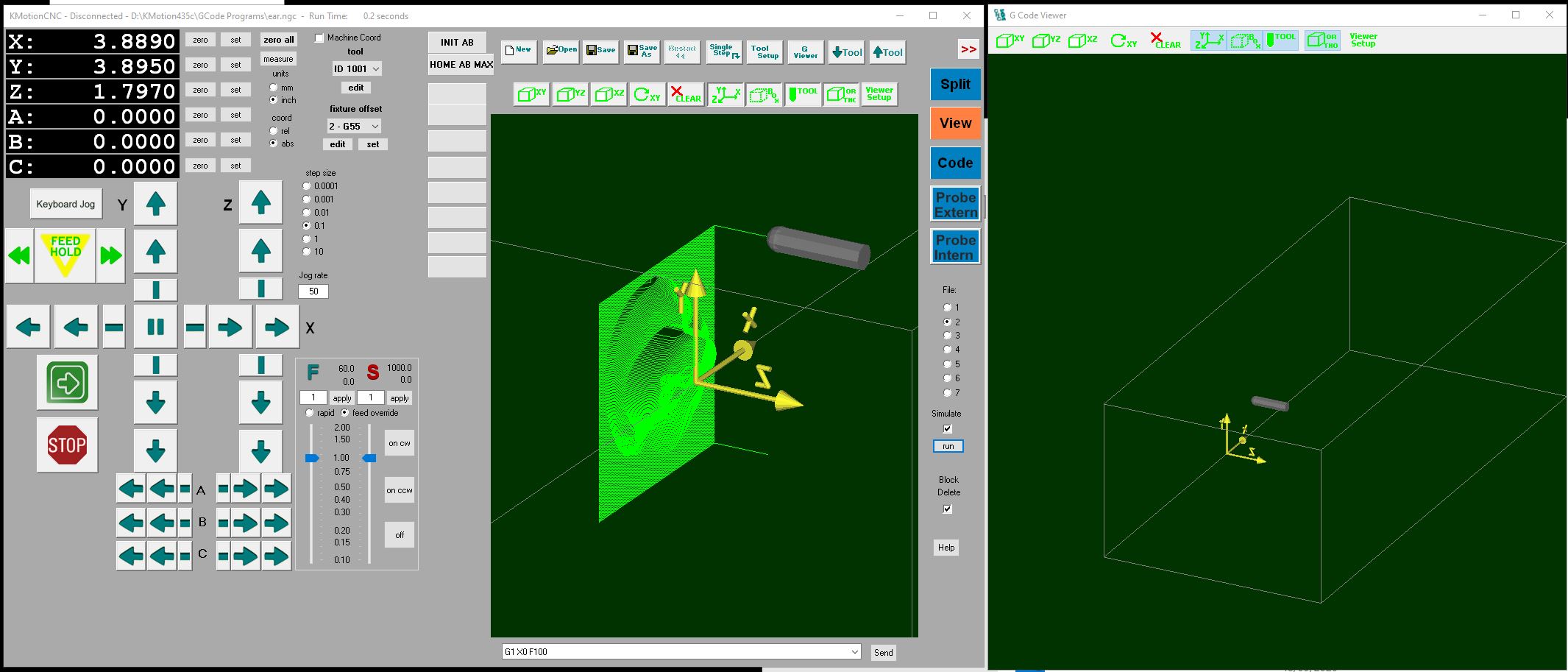
Task: Click the Single Step toolbar icon
Action: [724, 51]
